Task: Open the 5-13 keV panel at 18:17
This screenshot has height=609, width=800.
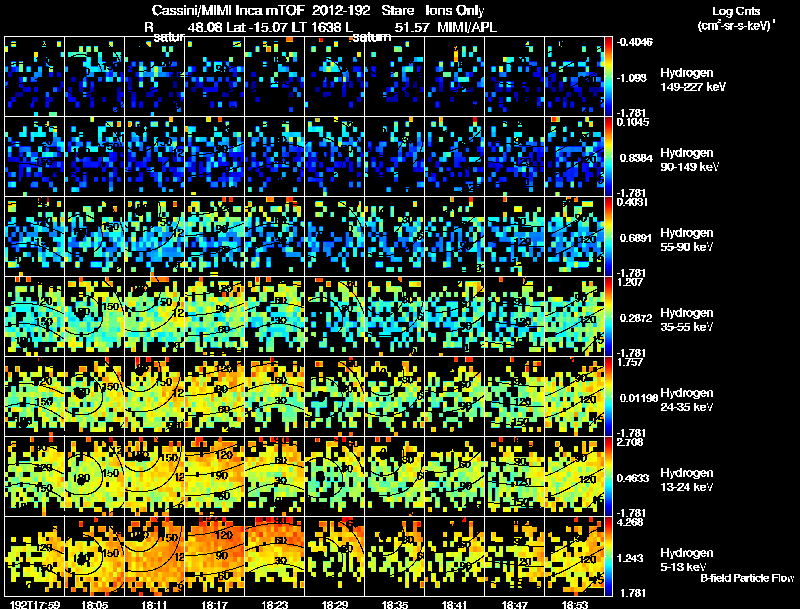Action: click(214, 556)
